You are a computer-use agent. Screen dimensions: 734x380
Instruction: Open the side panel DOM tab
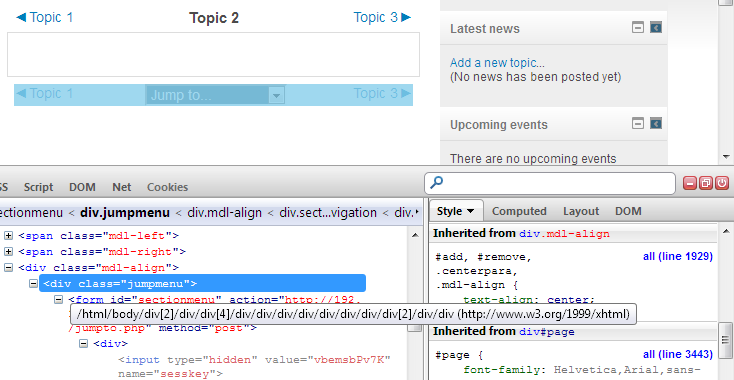pyautogui.click(x=628, y=212)
